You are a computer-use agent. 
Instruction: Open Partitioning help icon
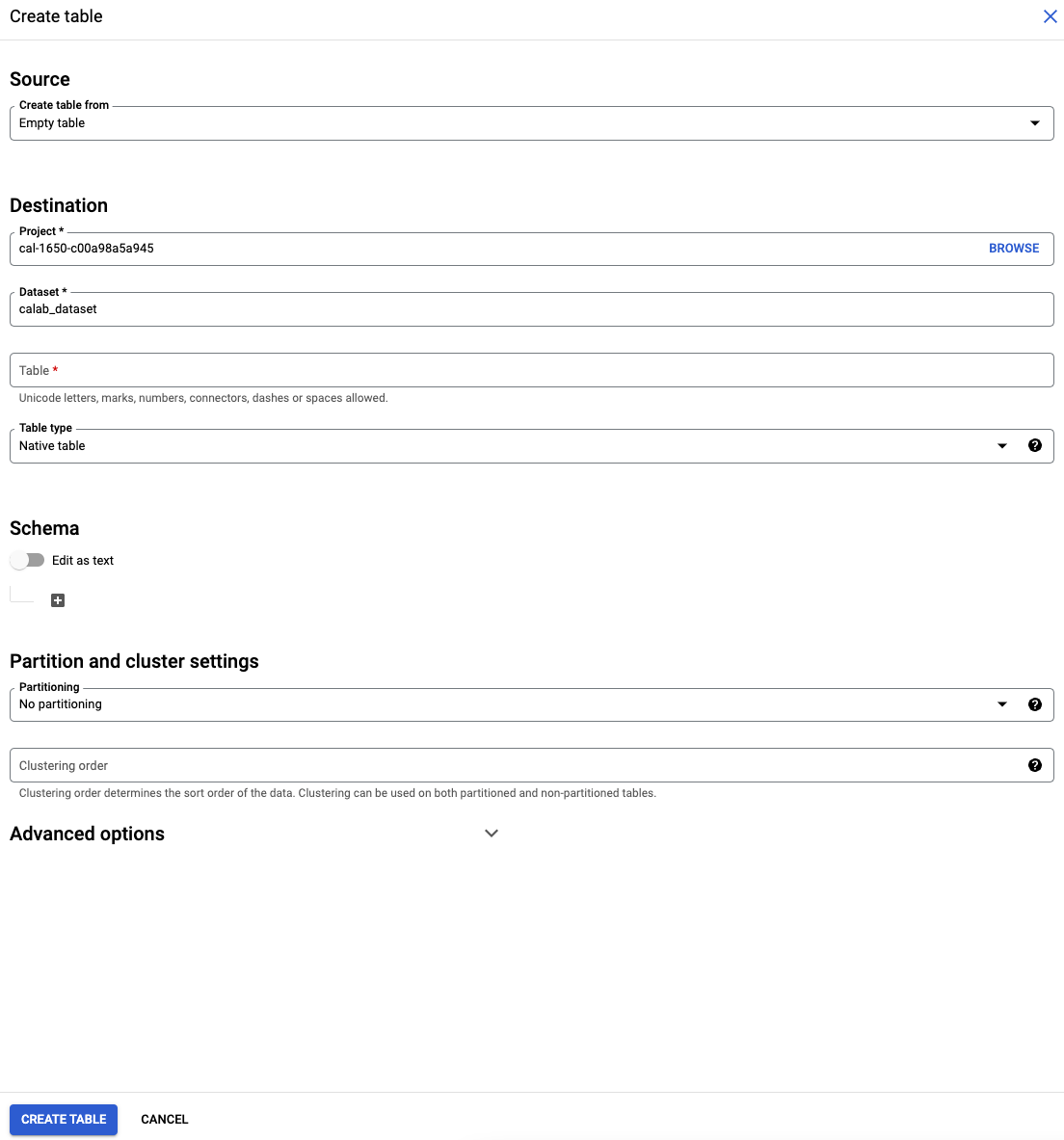click(x=1035, y=704)
